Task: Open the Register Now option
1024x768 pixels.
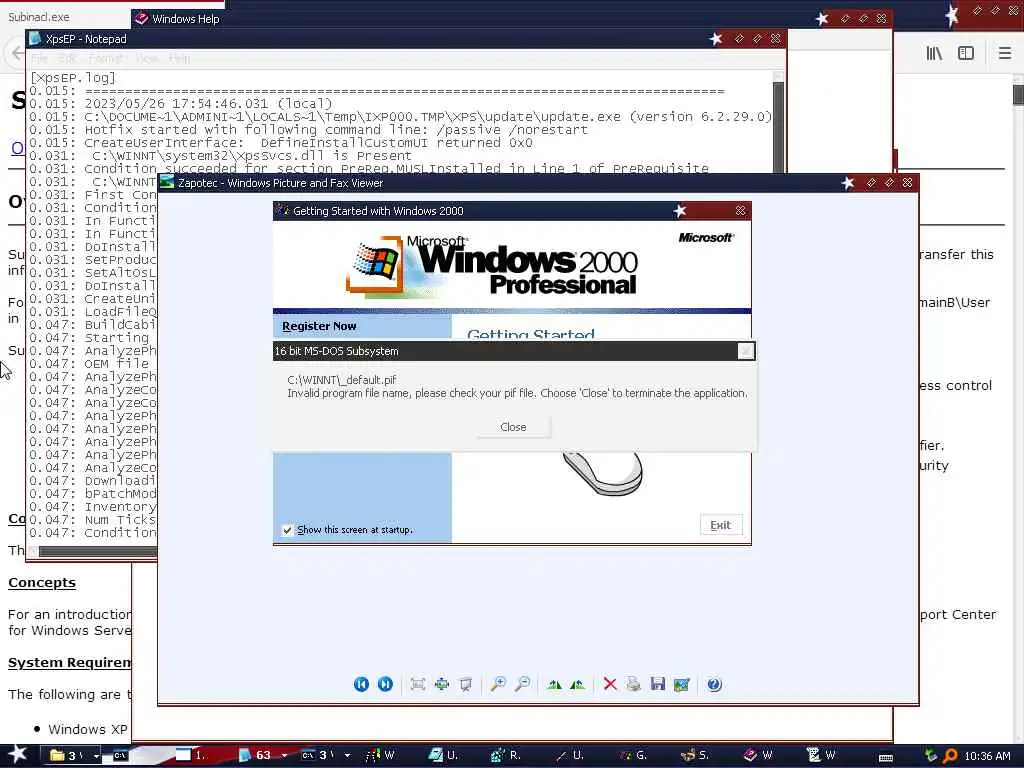Action: click(x=319, y=326)
